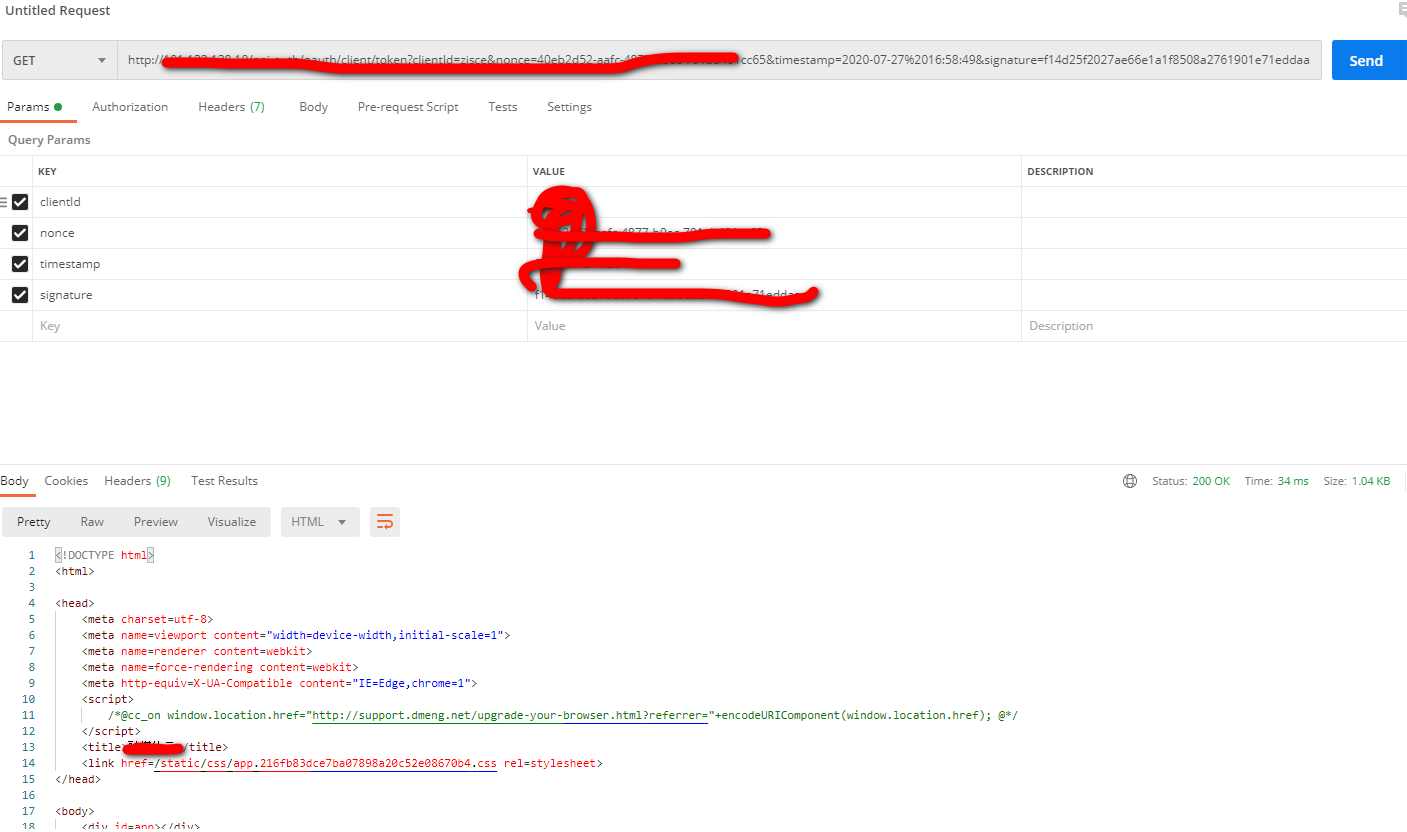Click the VALUE column header
This screenshot has height=832, width=1407.
point(549,172)
